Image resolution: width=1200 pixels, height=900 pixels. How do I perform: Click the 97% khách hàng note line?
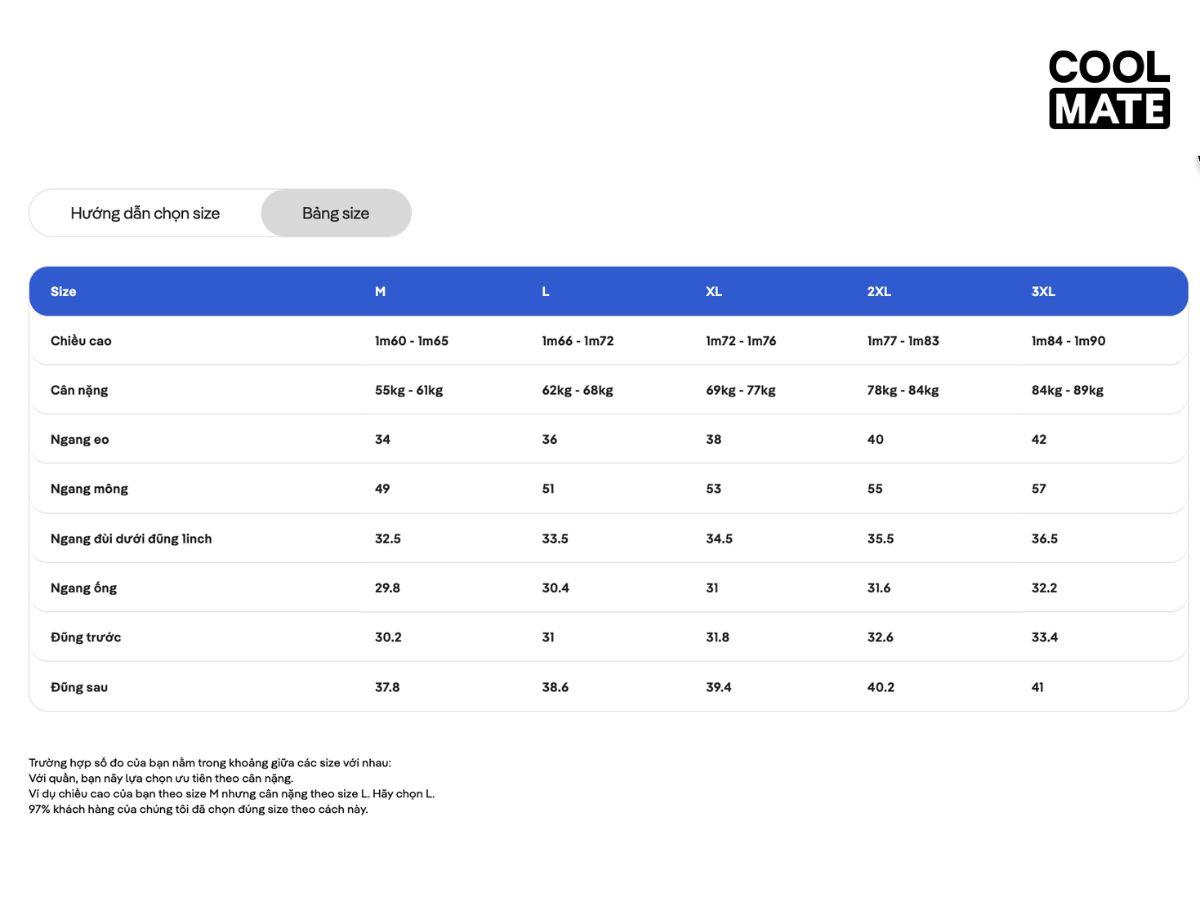[x=198, y=809]
